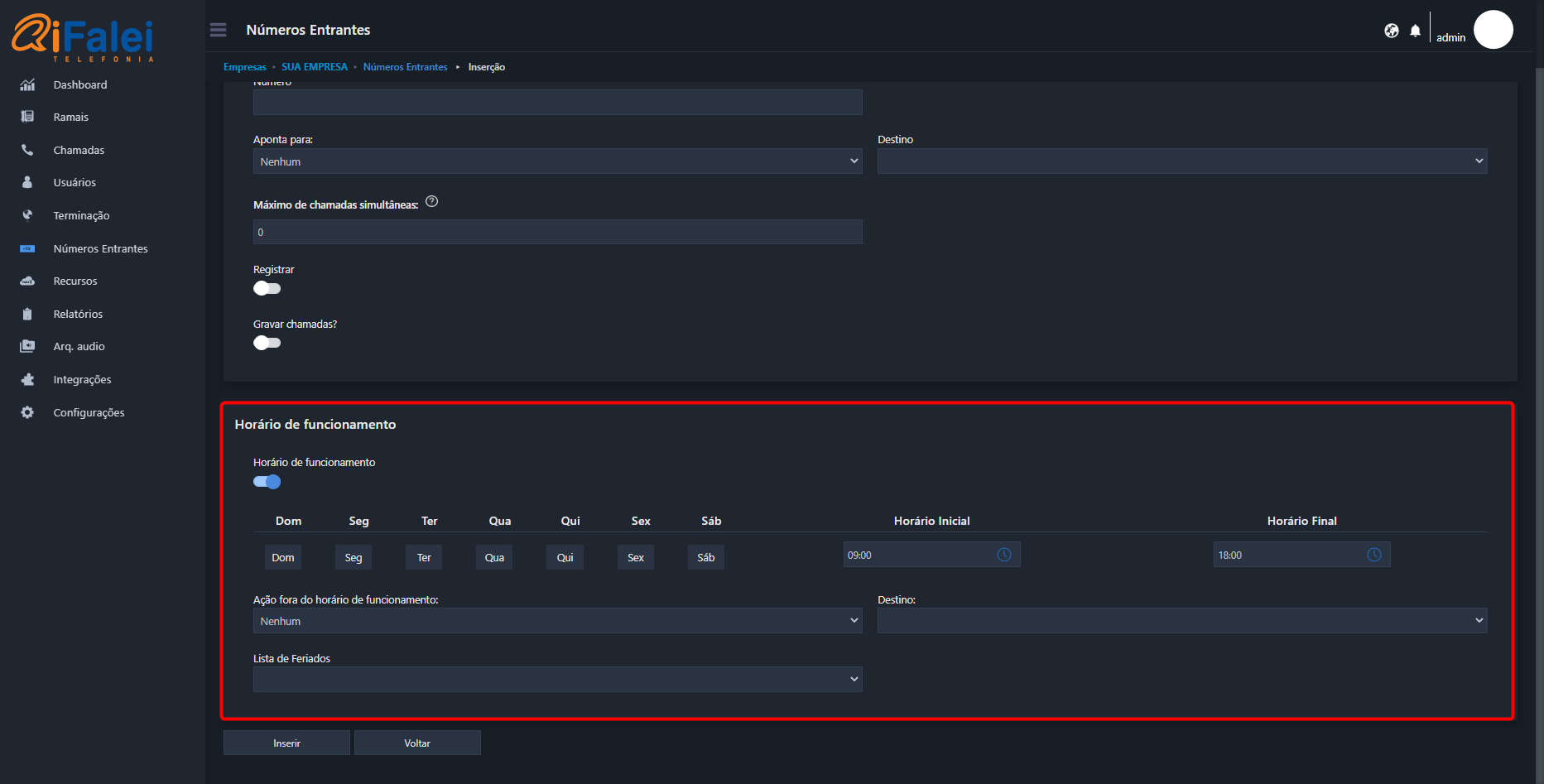Turn on Gravar chamadas switch
This screenshot has height=784, width=1544.
pos(267,343)
